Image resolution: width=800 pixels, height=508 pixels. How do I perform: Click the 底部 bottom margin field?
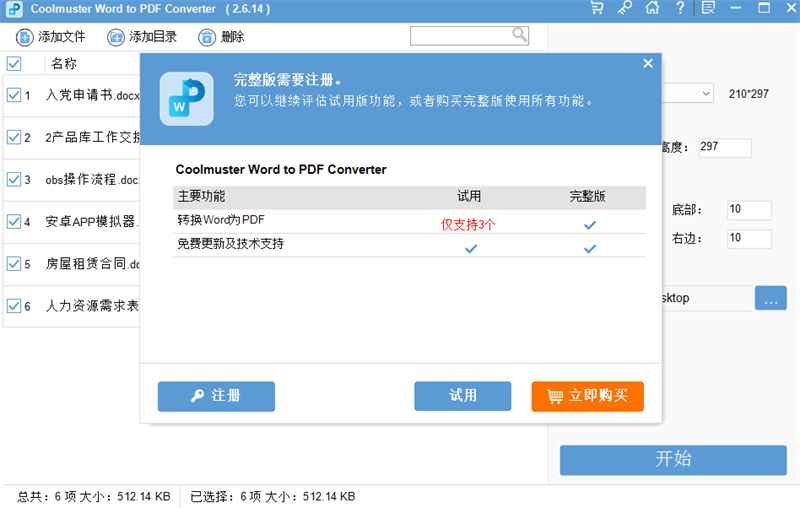(x=749, y=210)
